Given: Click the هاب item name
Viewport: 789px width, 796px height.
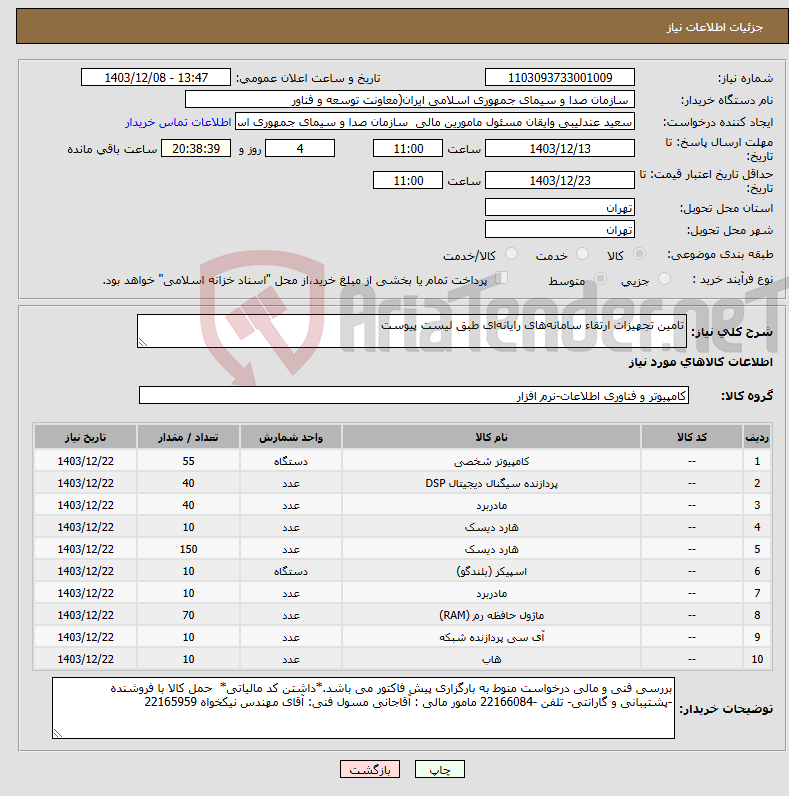Looking at the screenshot, I should (x=491, y=659).
